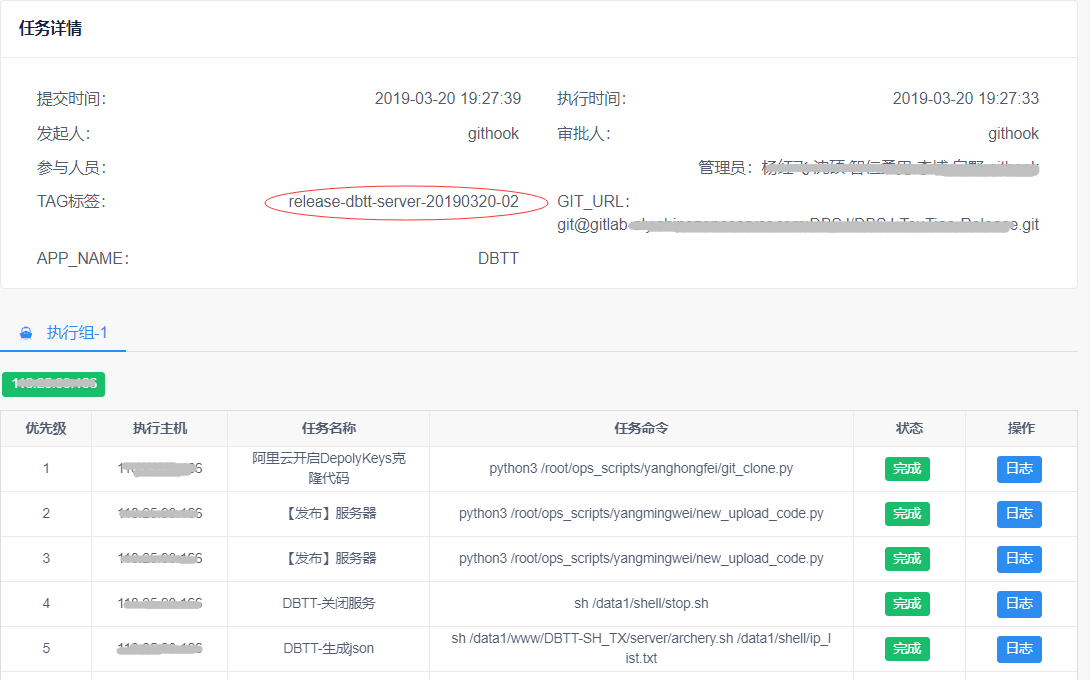Open 日志 for DBTT-关闭服务 task
Viewport: 1092px width, 680px height.
coord(1019,604)
